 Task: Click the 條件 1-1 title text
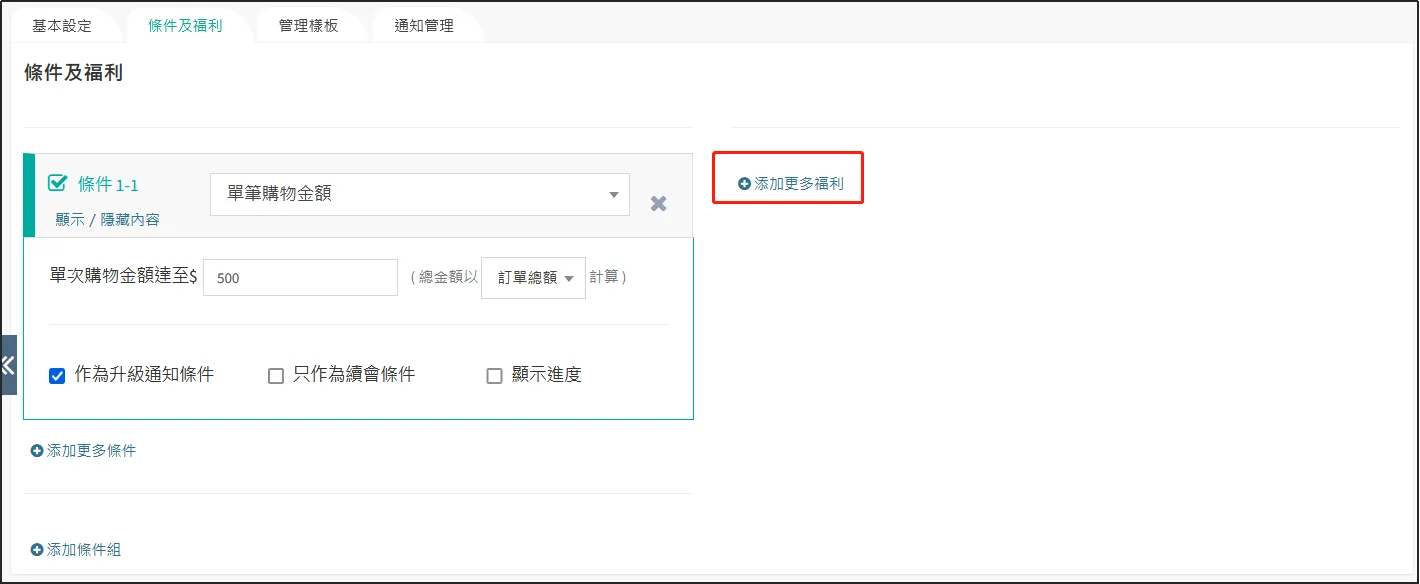coord(108,185)
